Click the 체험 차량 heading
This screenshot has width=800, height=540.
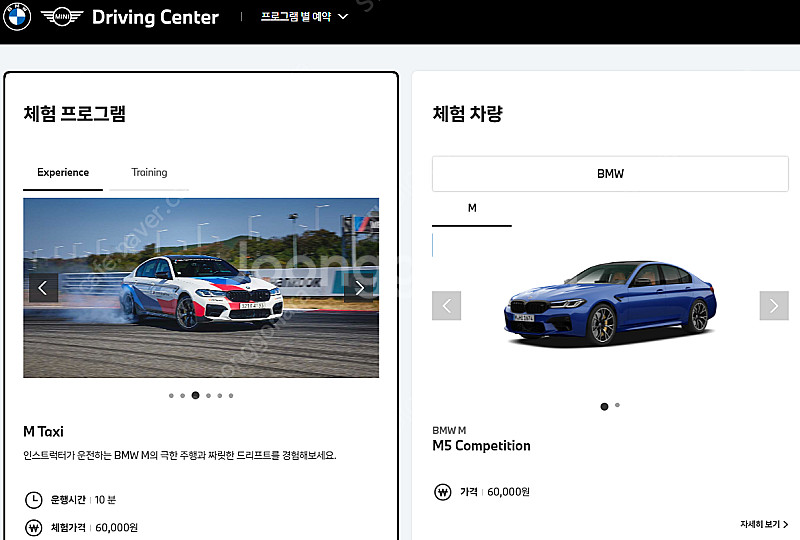coord(468,113)
